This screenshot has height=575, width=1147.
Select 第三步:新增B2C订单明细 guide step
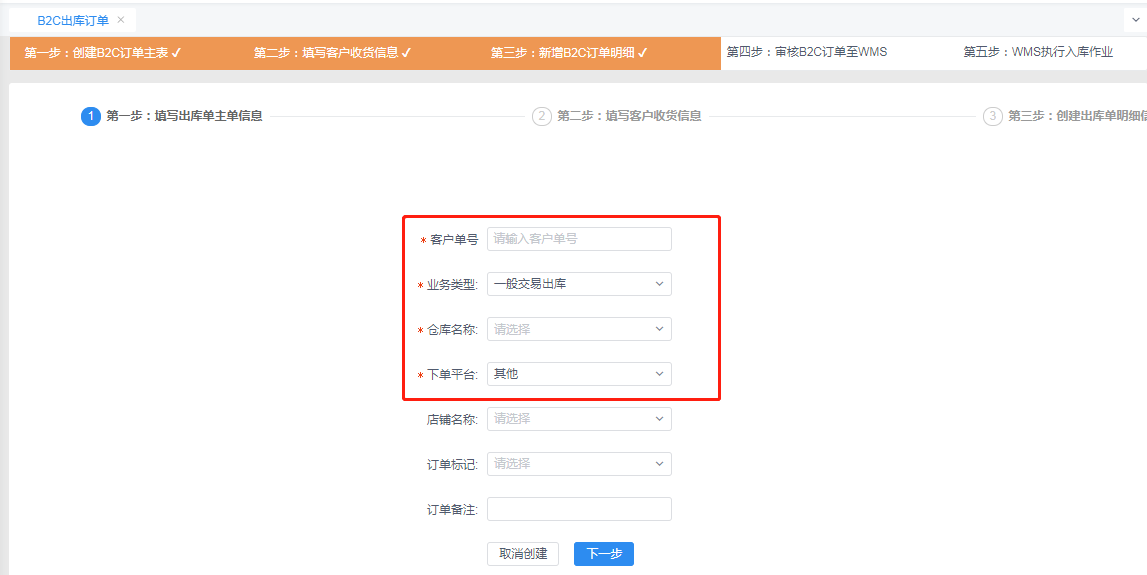coord(569,53)
